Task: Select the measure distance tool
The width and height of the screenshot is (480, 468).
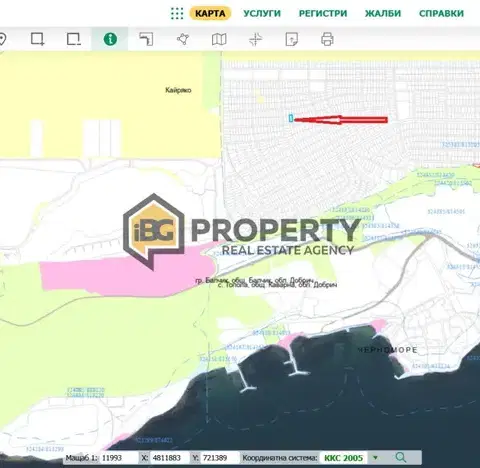Action: click(x=146, y=39)
